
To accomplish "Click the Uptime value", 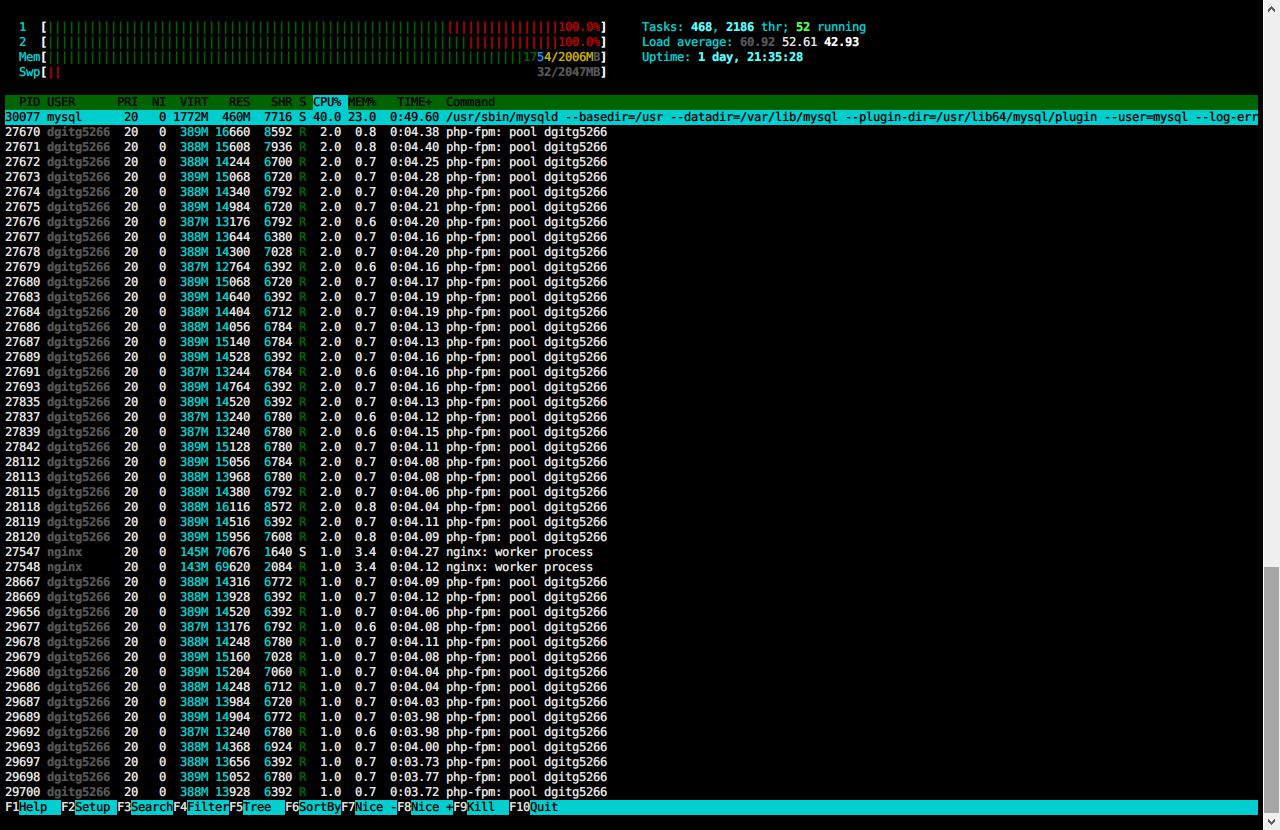I will [750, 57].
